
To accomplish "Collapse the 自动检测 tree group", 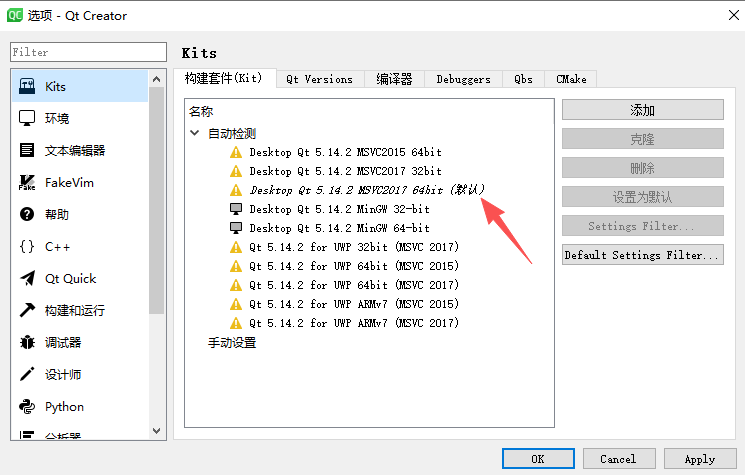I will tap(194, 133).
